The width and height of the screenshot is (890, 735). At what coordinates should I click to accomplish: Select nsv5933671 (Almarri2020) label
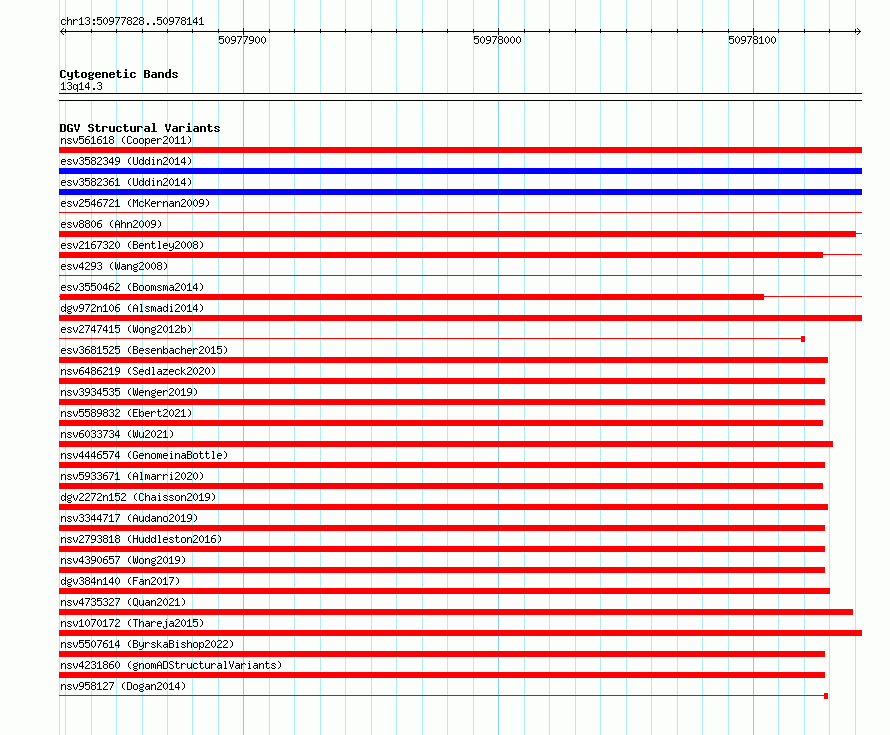click(x=132, y=476)
